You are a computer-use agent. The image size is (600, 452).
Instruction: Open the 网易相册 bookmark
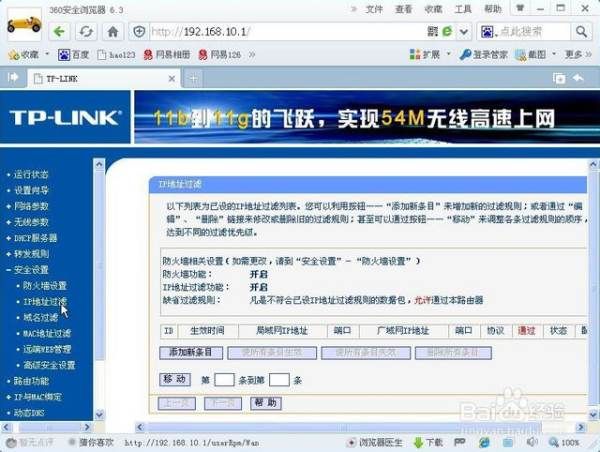[167, 55]
